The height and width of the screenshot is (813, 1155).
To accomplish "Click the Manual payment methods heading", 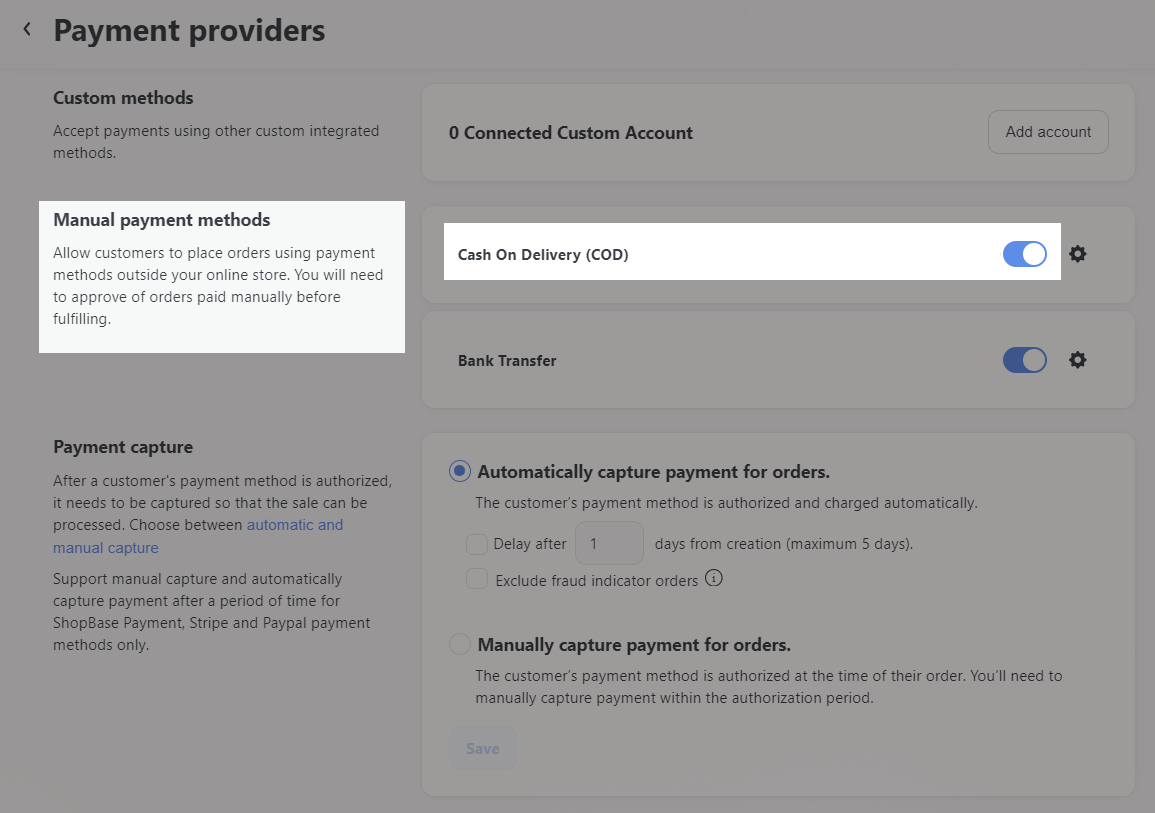I will pyautogui.click(x=161, y=219).
